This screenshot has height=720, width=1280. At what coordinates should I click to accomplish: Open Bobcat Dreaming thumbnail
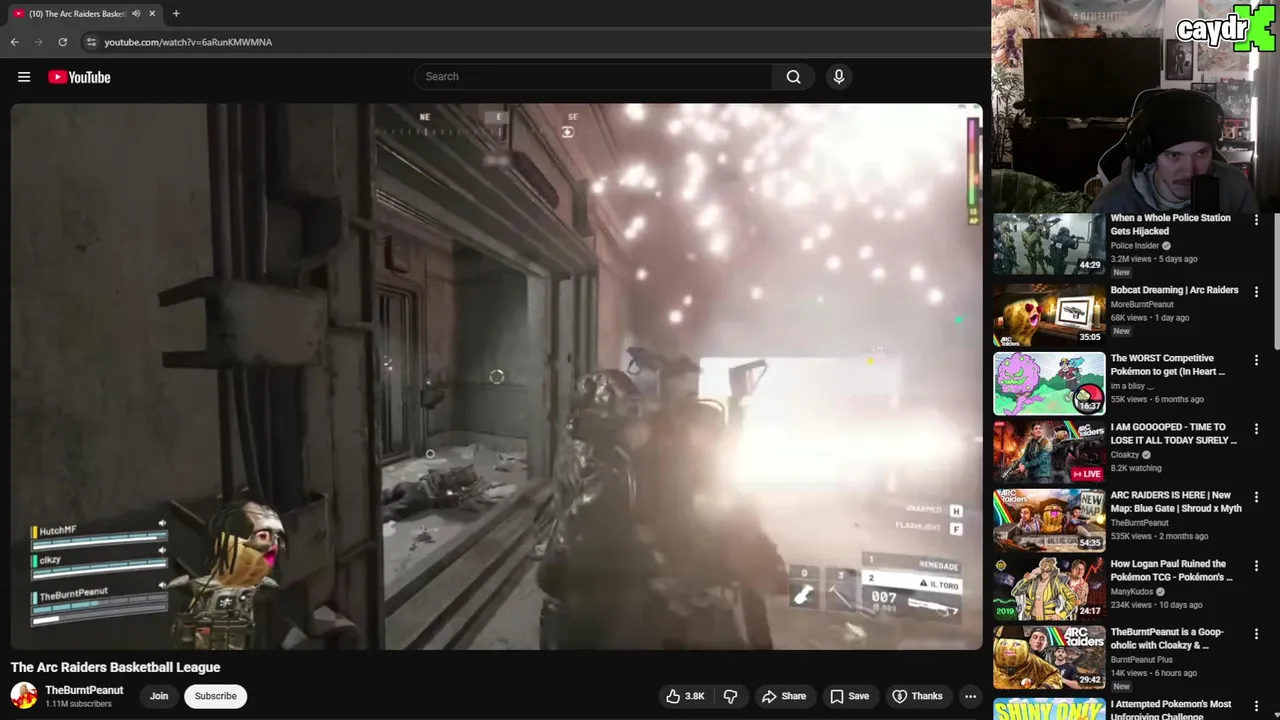(x=1049, y=315)
